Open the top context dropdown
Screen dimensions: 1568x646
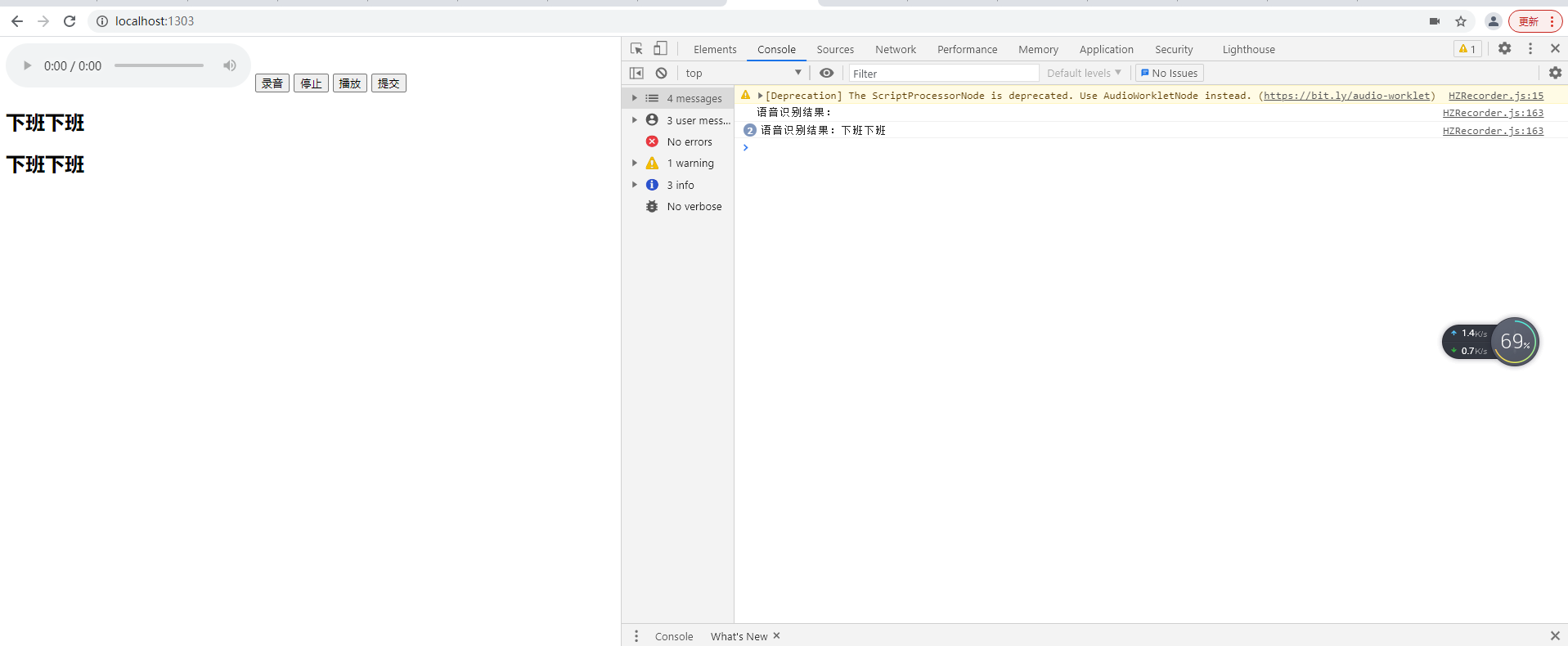[x=743, y=73]
